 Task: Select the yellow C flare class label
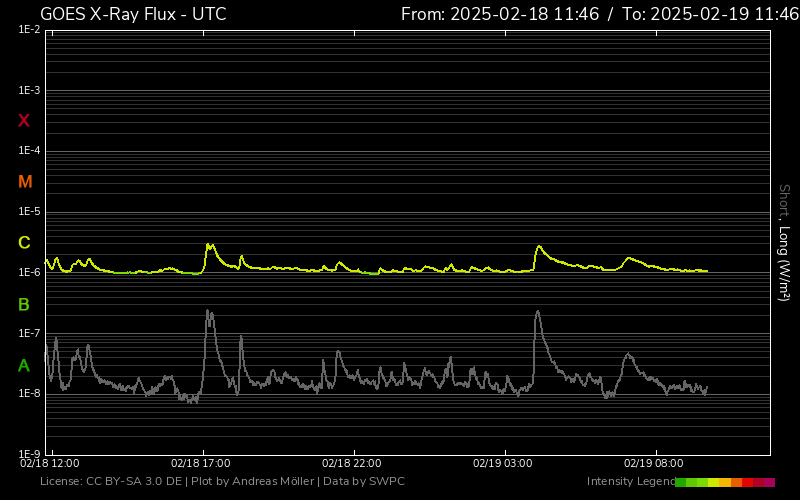coord(24,243)
